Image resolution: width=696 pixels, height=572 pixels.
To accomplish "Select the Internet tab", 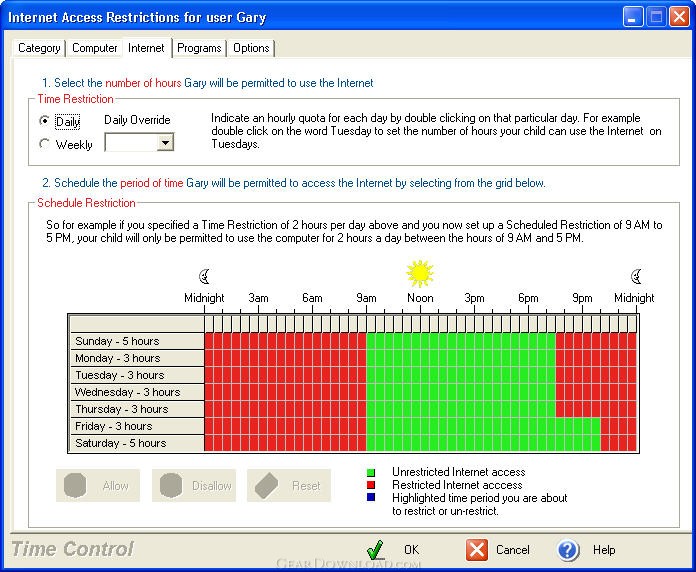I will 146,48.
